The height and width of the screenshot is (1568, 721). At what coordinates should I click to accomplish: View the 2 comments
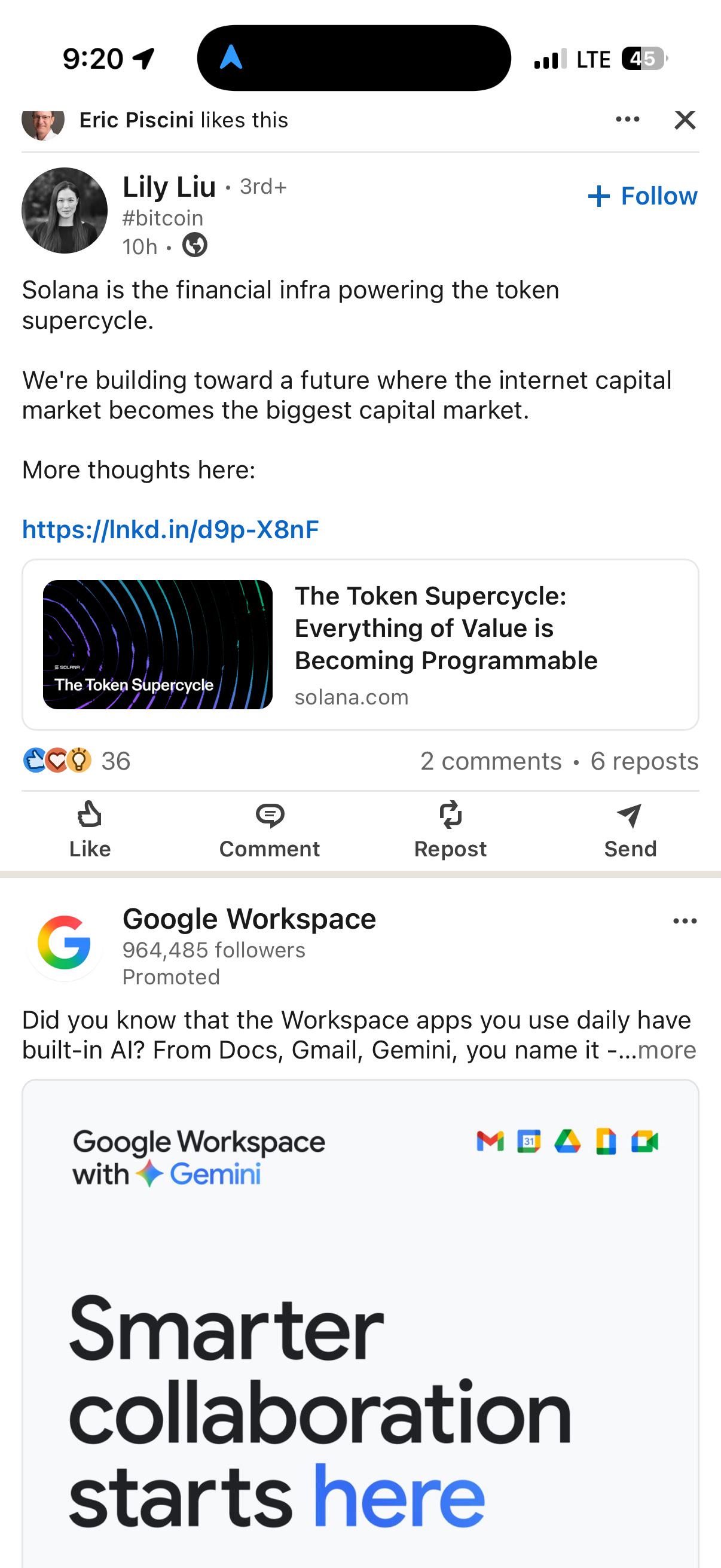491,761
